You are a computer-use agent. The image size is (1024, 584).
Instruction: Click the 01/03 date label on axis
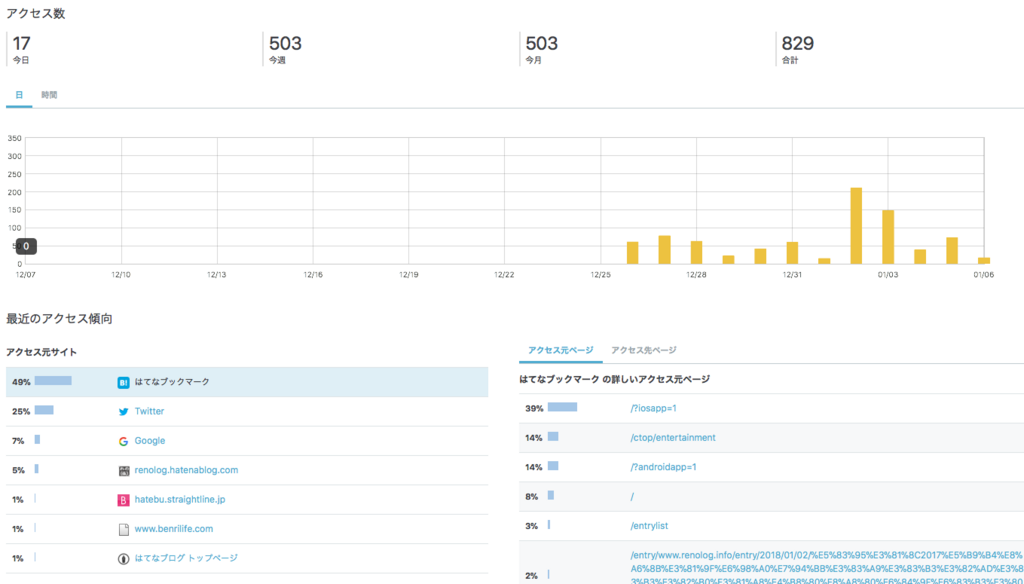coord(888,275)
